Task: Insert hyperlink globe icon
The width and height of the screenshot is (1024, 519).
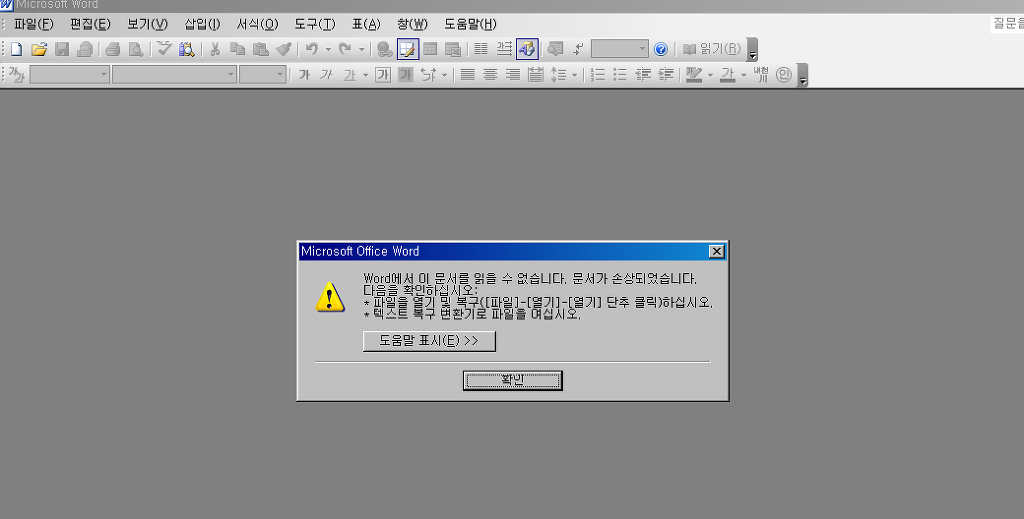Action: click(385, 49)
